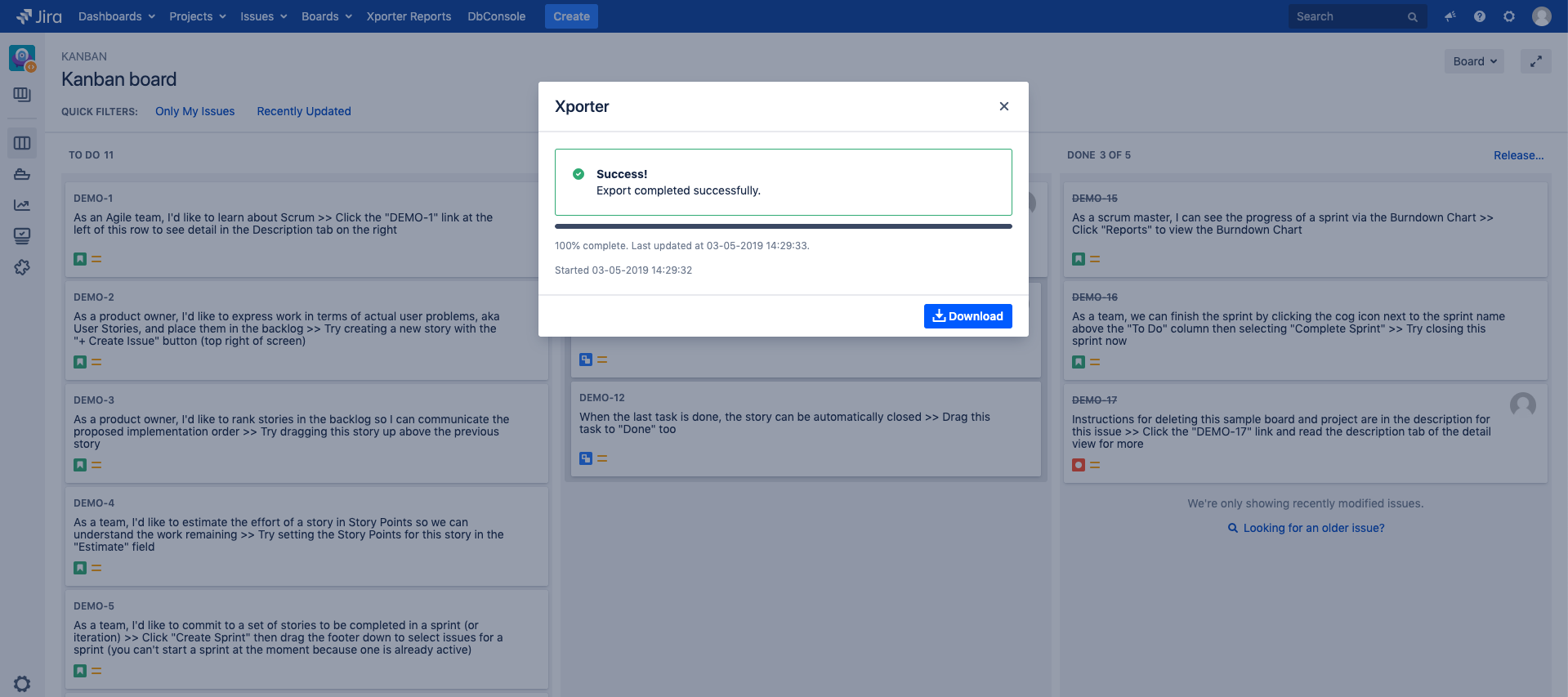Click in the Search field

[1348, 16]
